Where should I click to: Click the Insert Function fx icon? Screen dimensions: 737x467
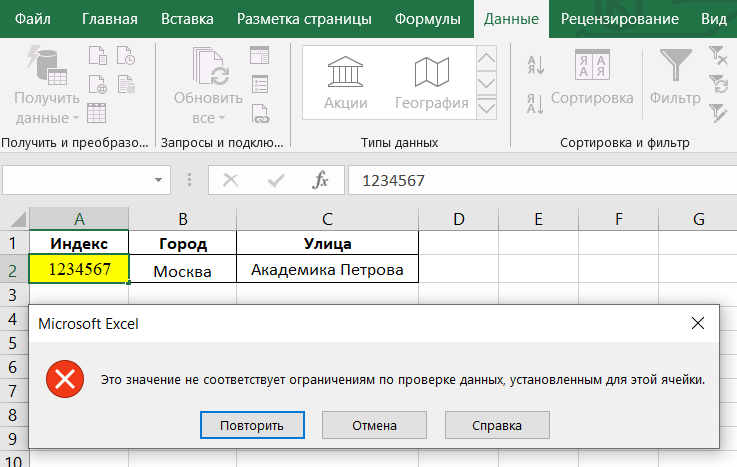coord(320,180)
